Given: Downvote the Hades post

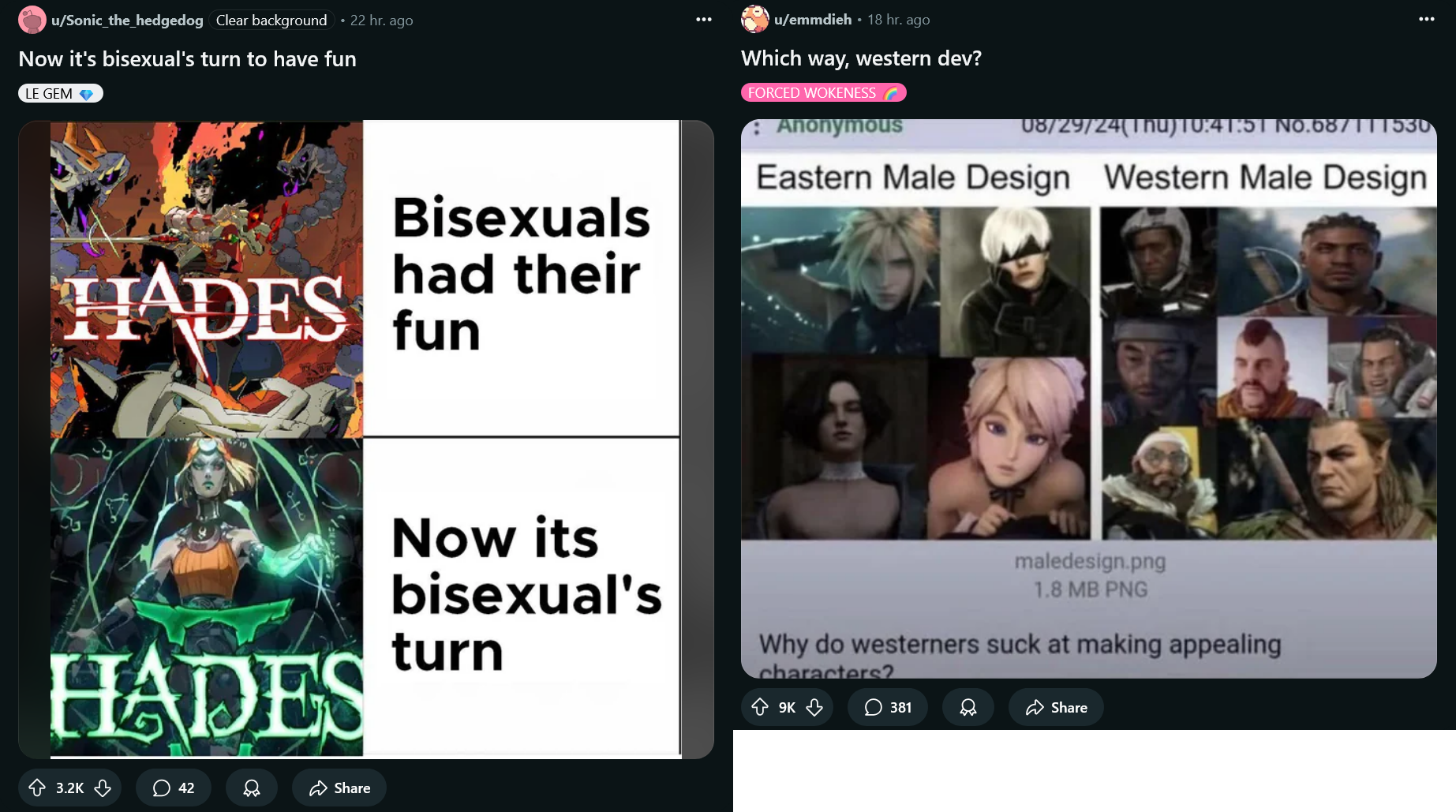Looking at the screenshot, I should (103, 788).
